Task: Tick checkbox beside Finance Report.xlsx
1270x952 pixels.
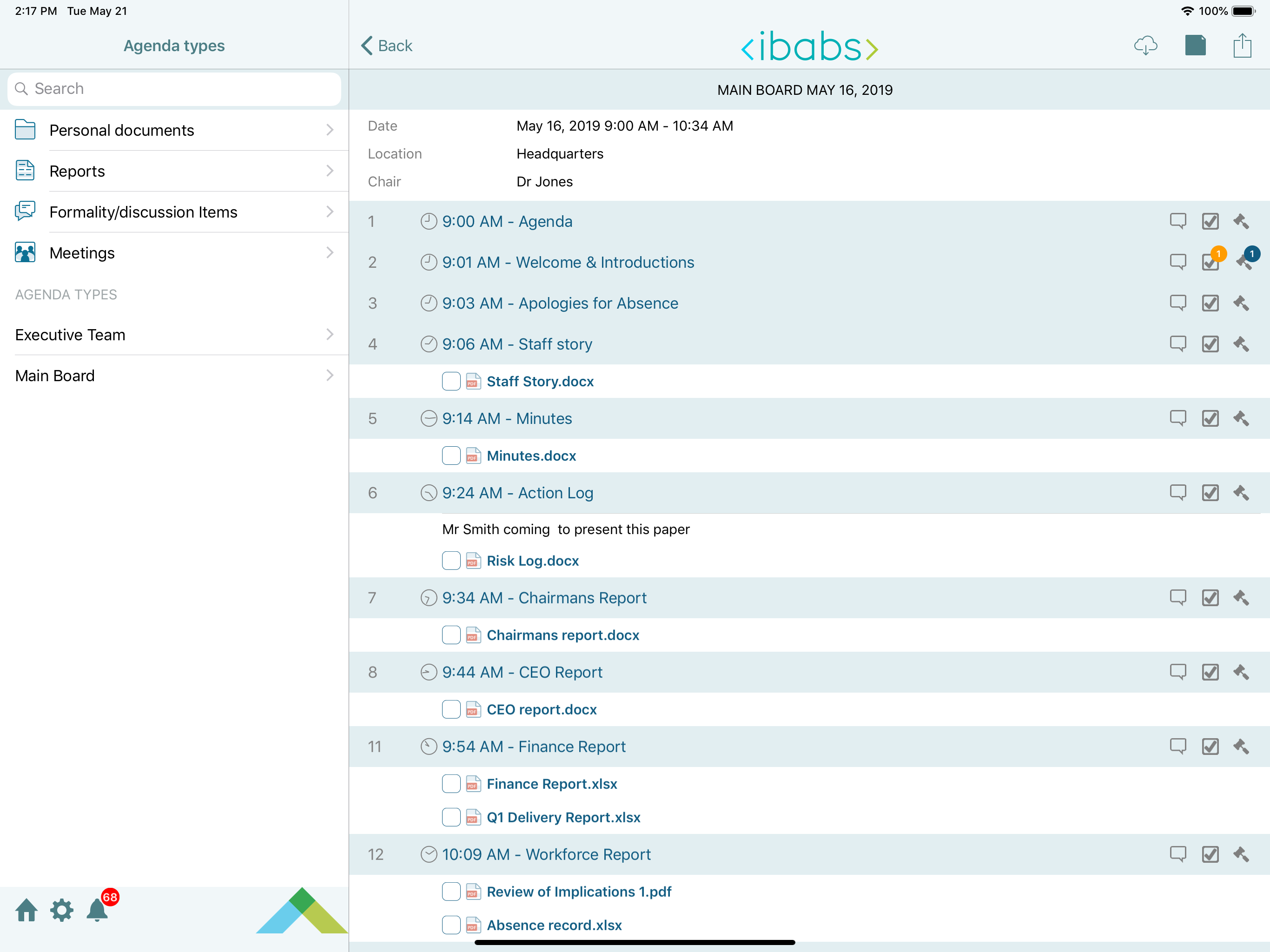Action: tap(451, 784)
